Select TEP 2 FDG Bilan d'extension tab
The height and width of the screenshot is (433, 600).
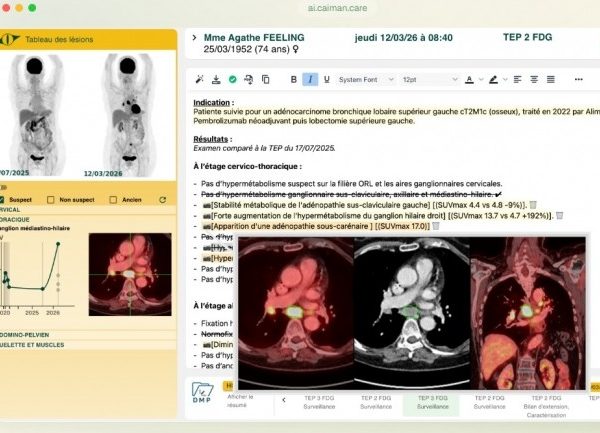click(x=546, y=406)
